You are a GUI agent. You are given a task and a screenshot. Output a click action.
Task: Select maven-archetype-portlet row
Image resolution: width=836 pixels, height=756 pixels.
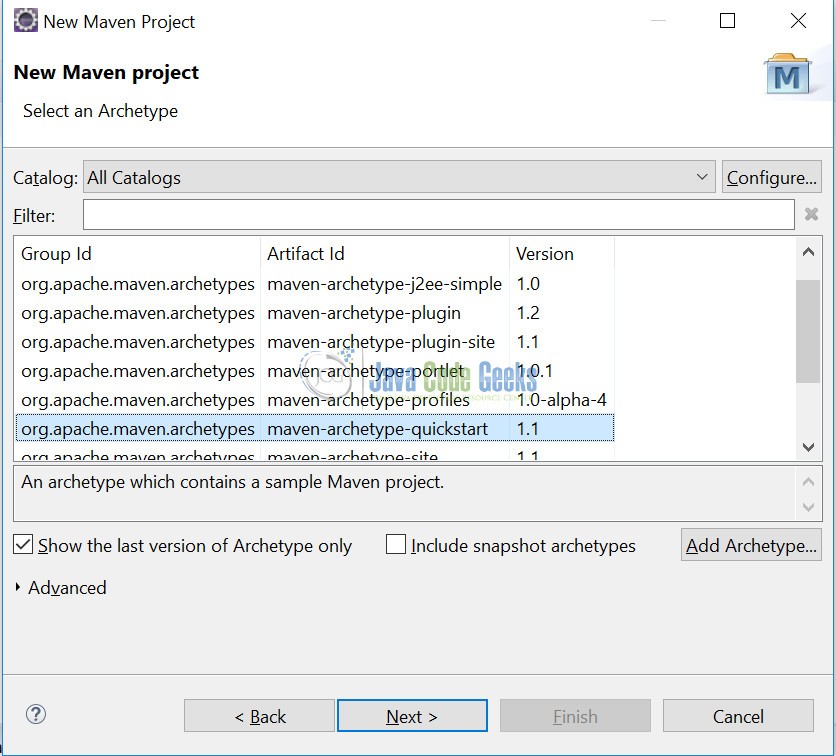(315, 371)
